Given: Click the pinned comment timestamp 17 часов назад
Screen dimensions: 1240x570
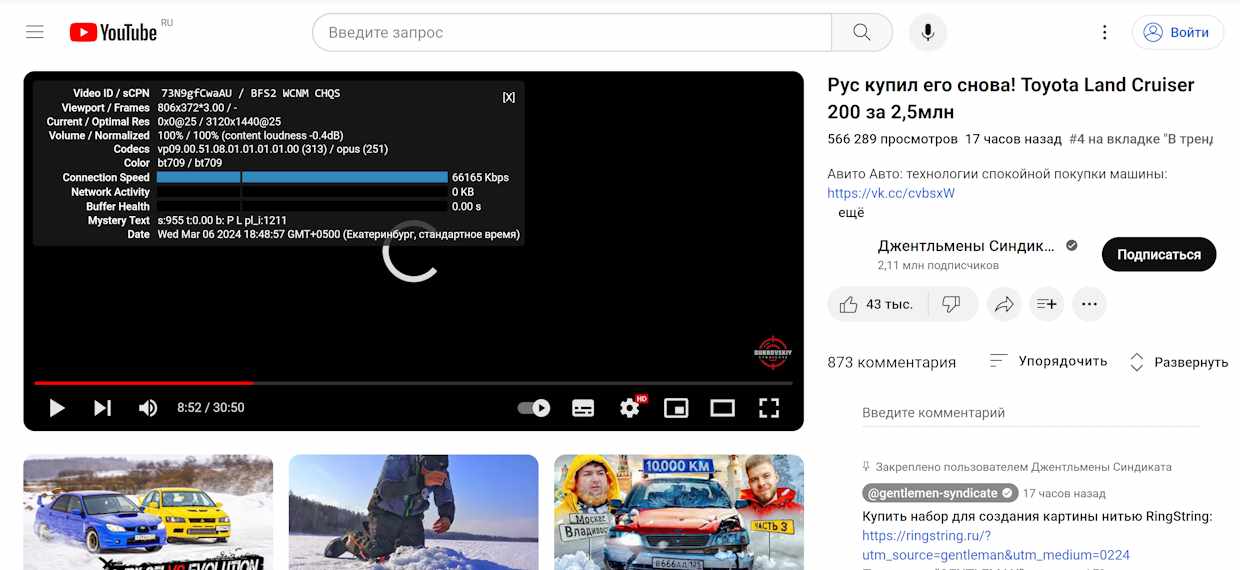Looking at the screenshot, I should [x=1064, y=493].
